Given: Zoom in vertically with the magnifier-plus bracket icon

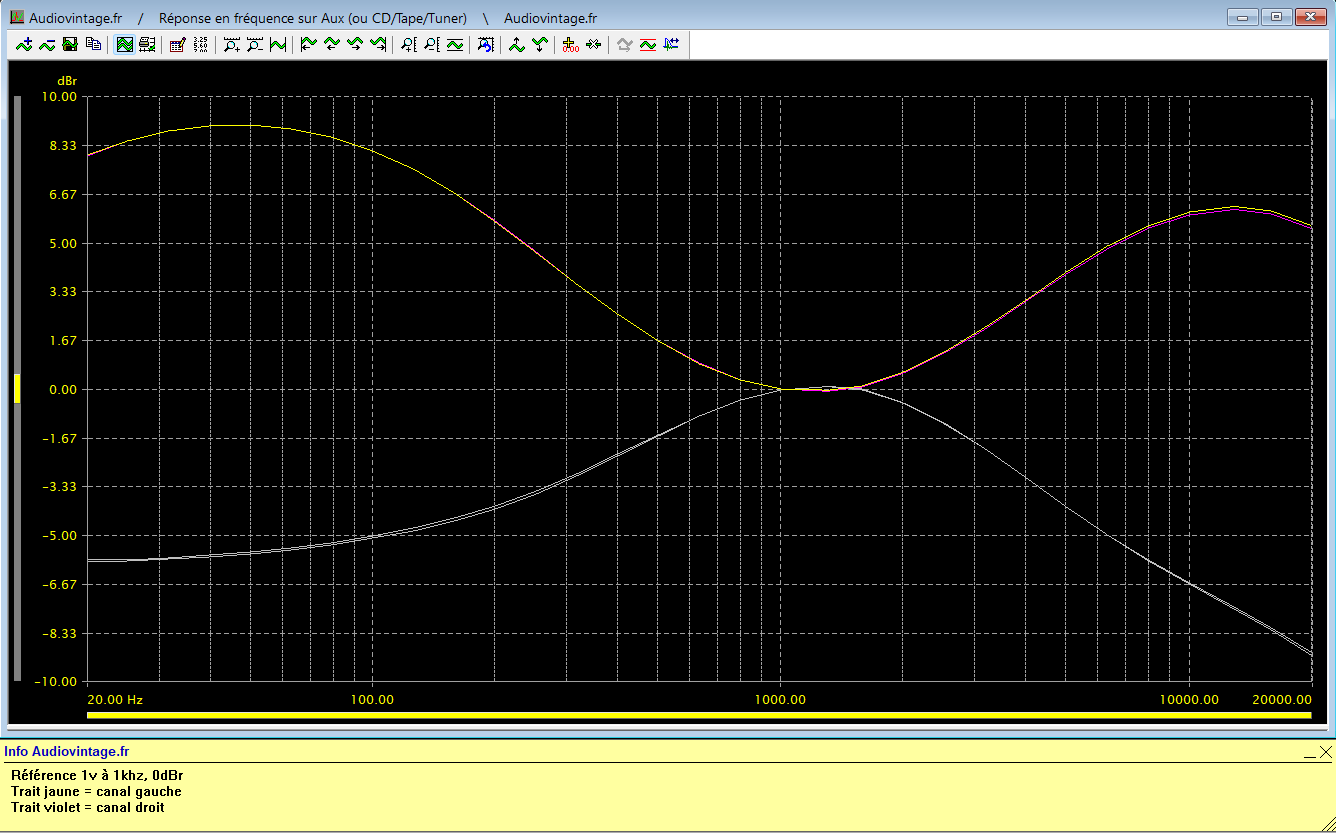Looking at the screenshot, I should pyautogui.click(x=408, y=44).
